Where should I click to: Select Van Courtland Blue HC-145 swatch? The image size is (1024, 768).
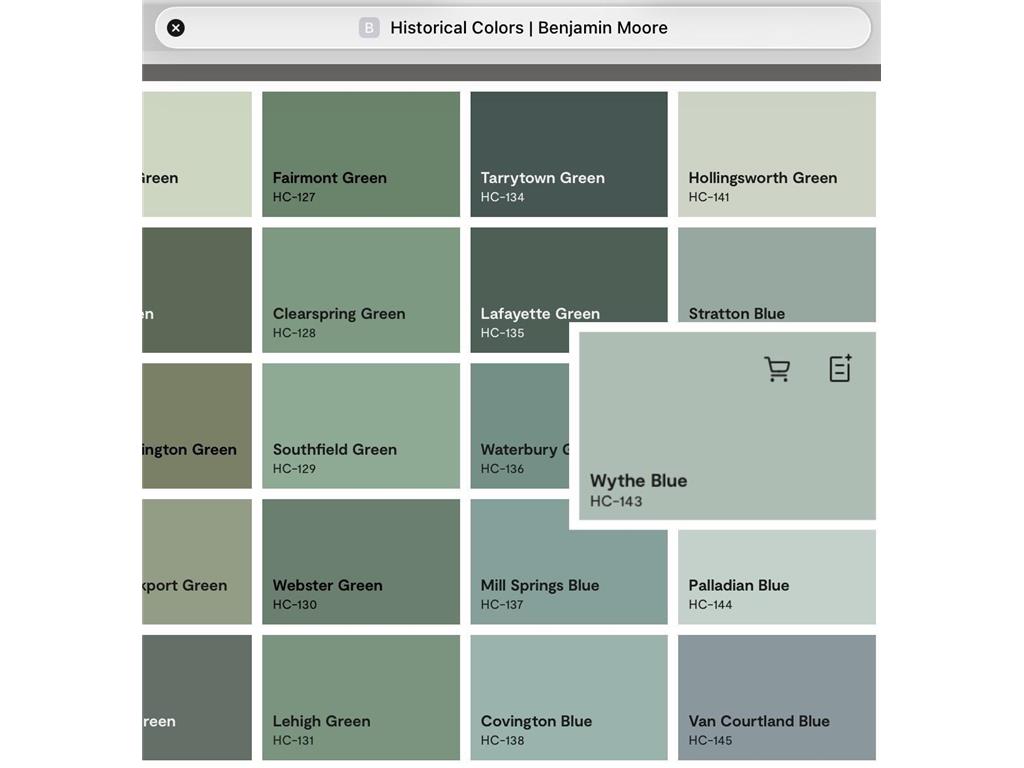[x=776, y=697]
